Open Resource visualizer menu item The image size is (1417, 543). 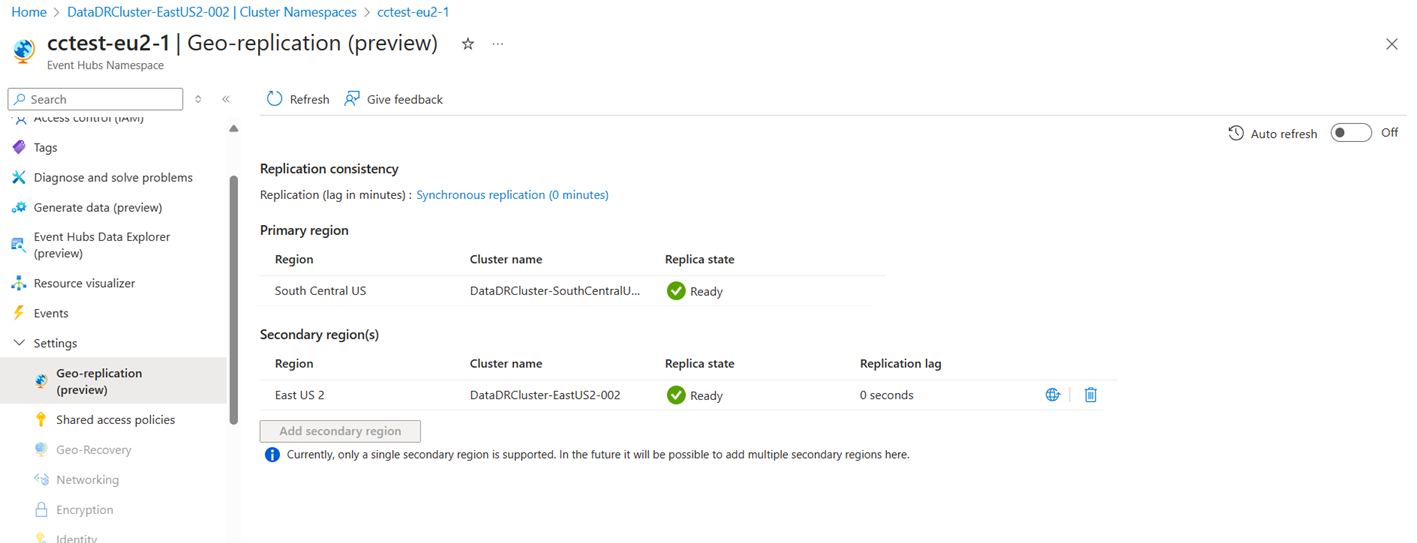tap(84, 283)
